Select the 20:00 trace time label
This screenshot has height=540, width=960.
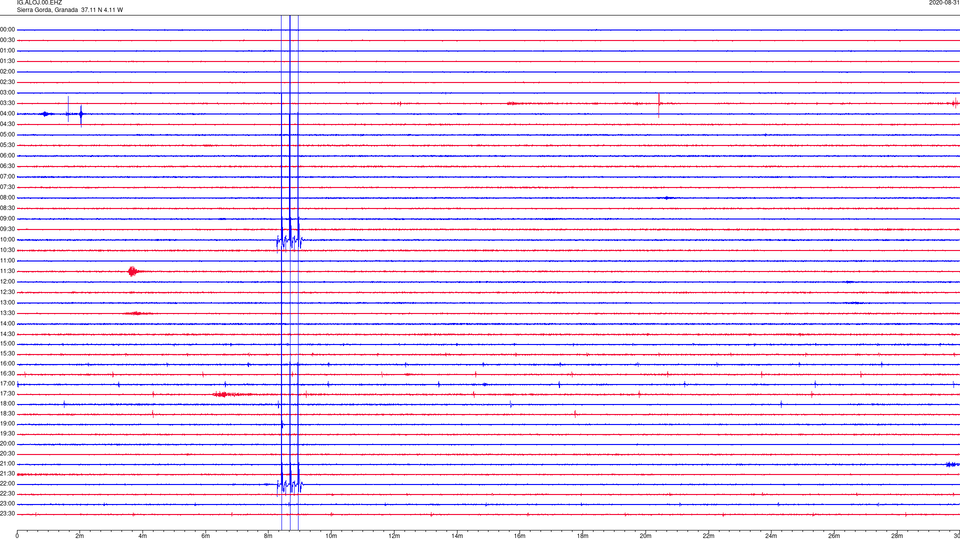coord(7,443)
